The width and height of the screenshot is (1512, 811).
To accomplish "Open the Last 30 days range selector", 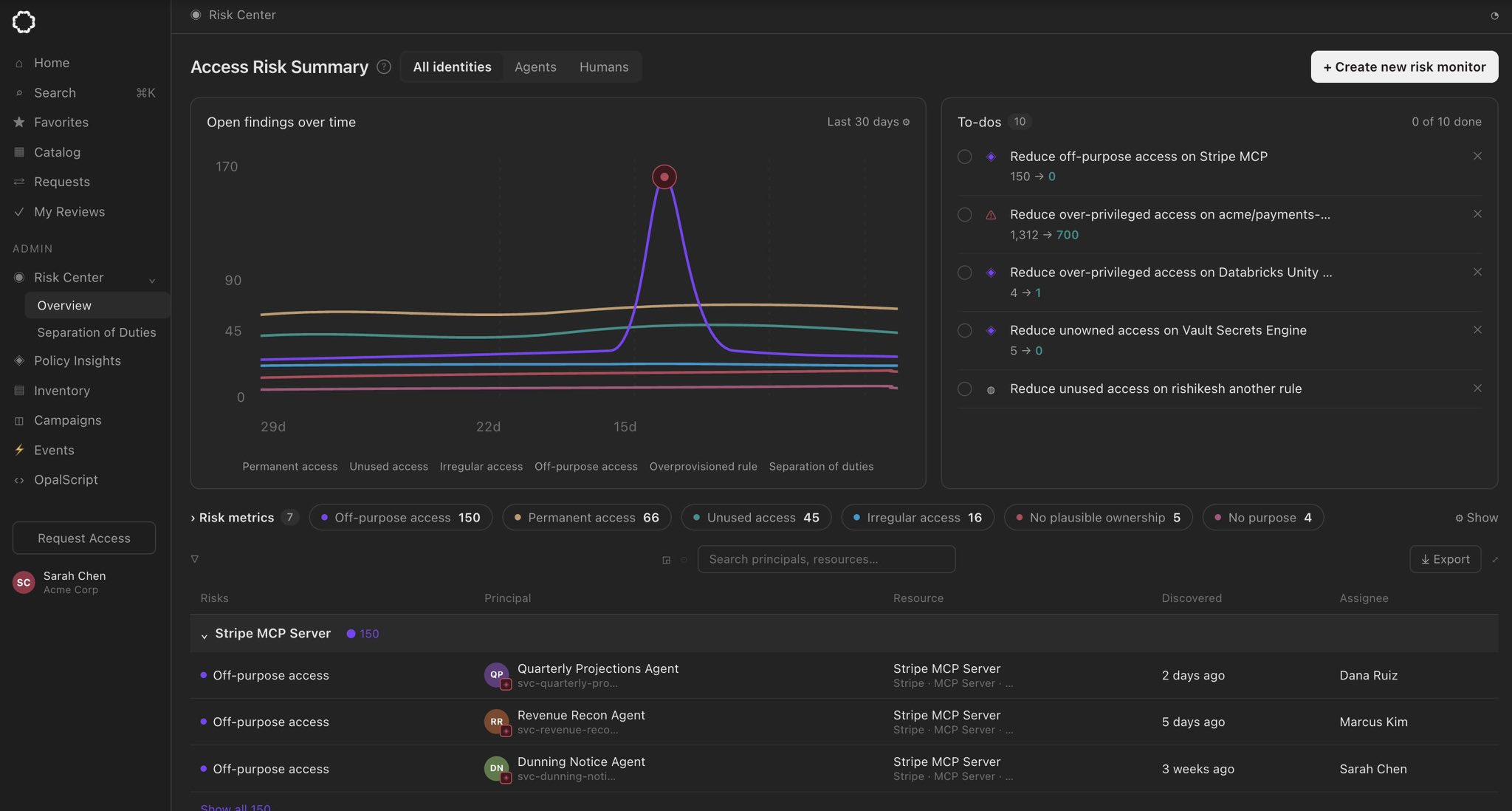I will point(868,122).
